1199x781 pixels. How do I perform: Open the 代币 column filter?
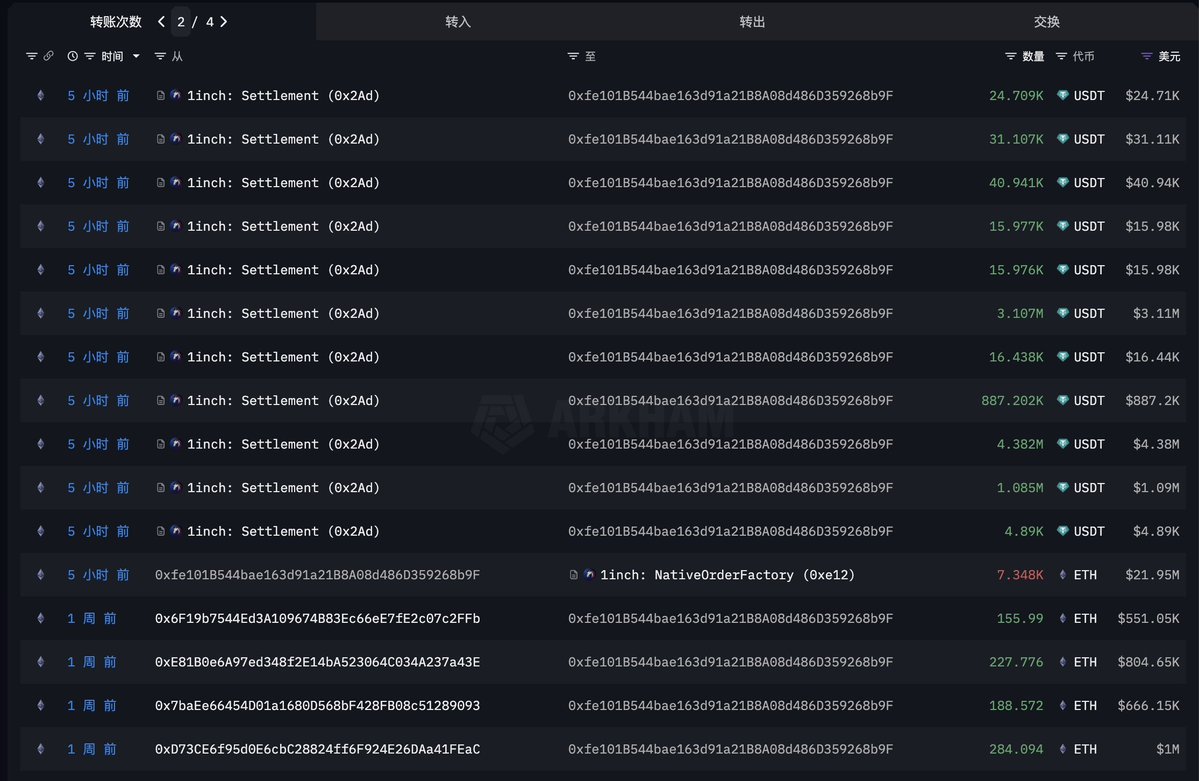[x=1061, y=56]
